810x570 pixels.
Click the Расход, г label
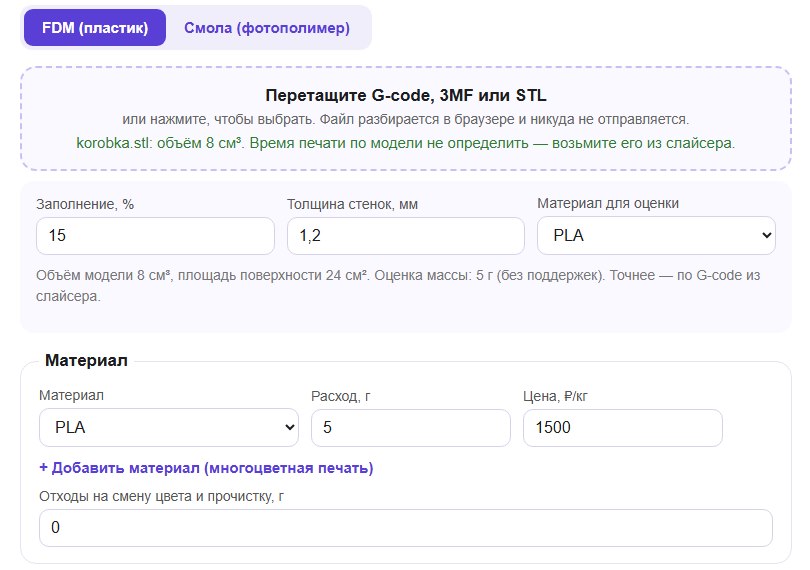340,396
